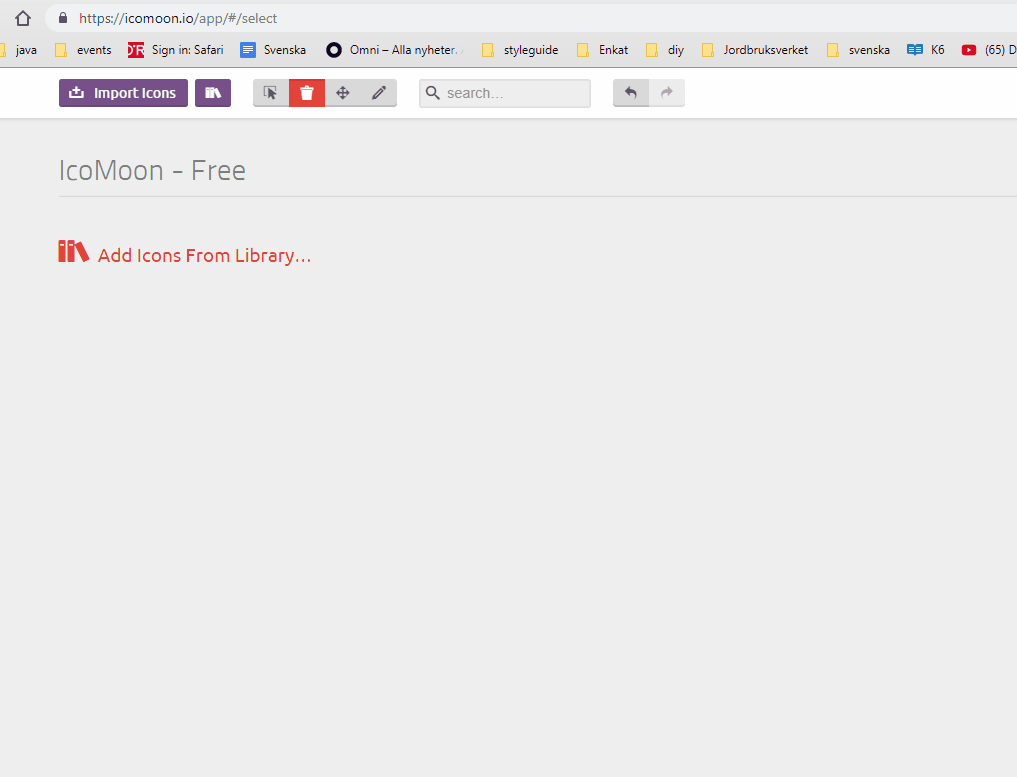Open the java bookmarks folder

click(19, 50)
